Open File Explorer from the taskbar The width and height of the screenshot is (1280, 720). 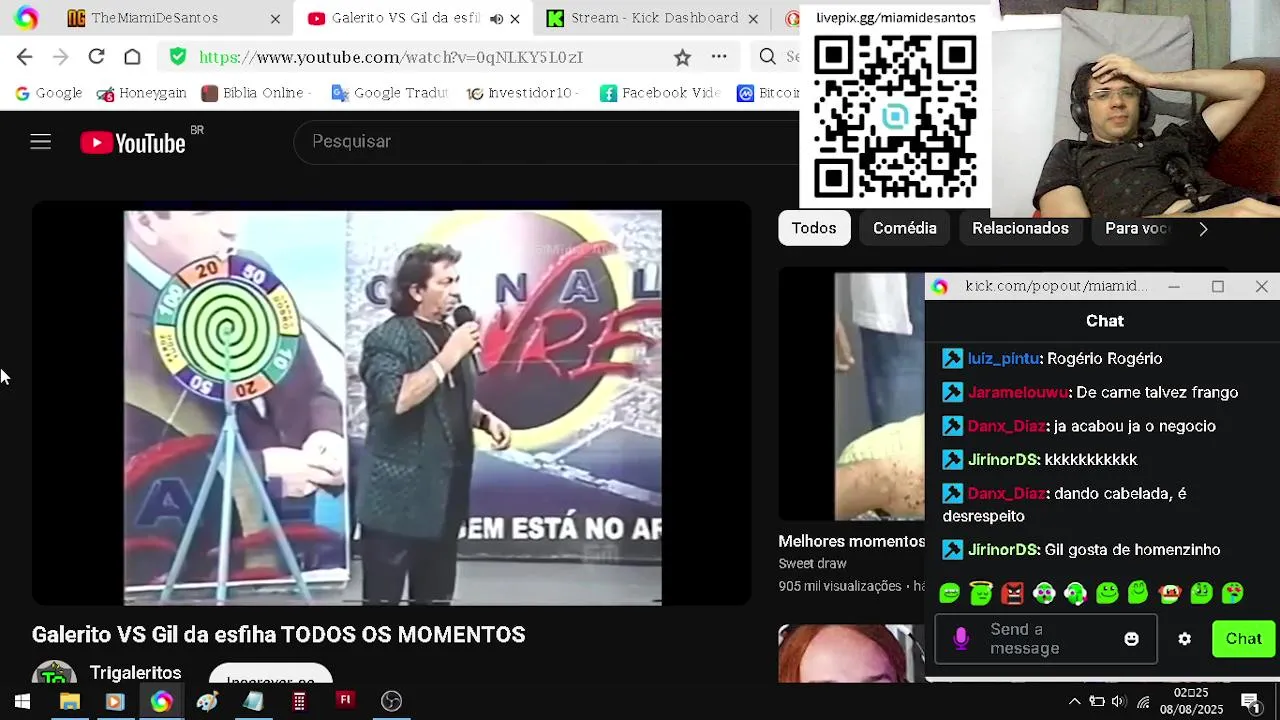click(69, 701)
